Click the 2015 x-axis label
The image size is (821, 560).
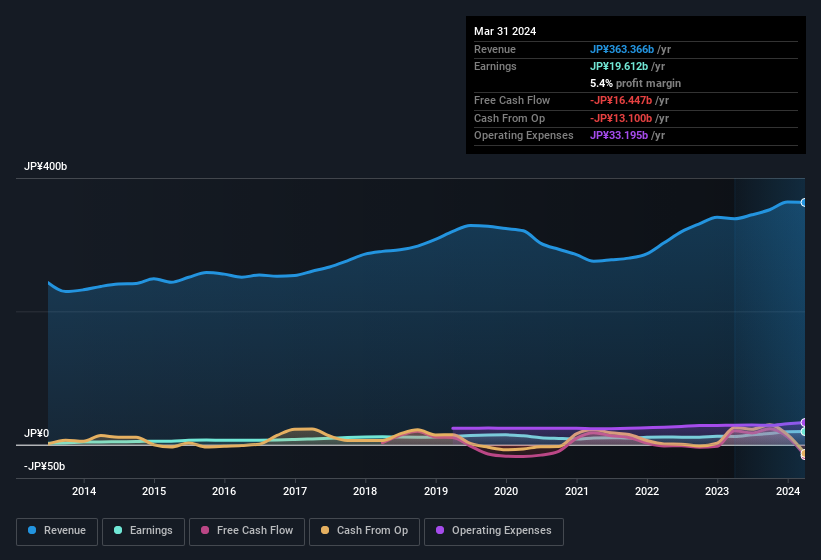pyautogui.click(x=154, y=491)
